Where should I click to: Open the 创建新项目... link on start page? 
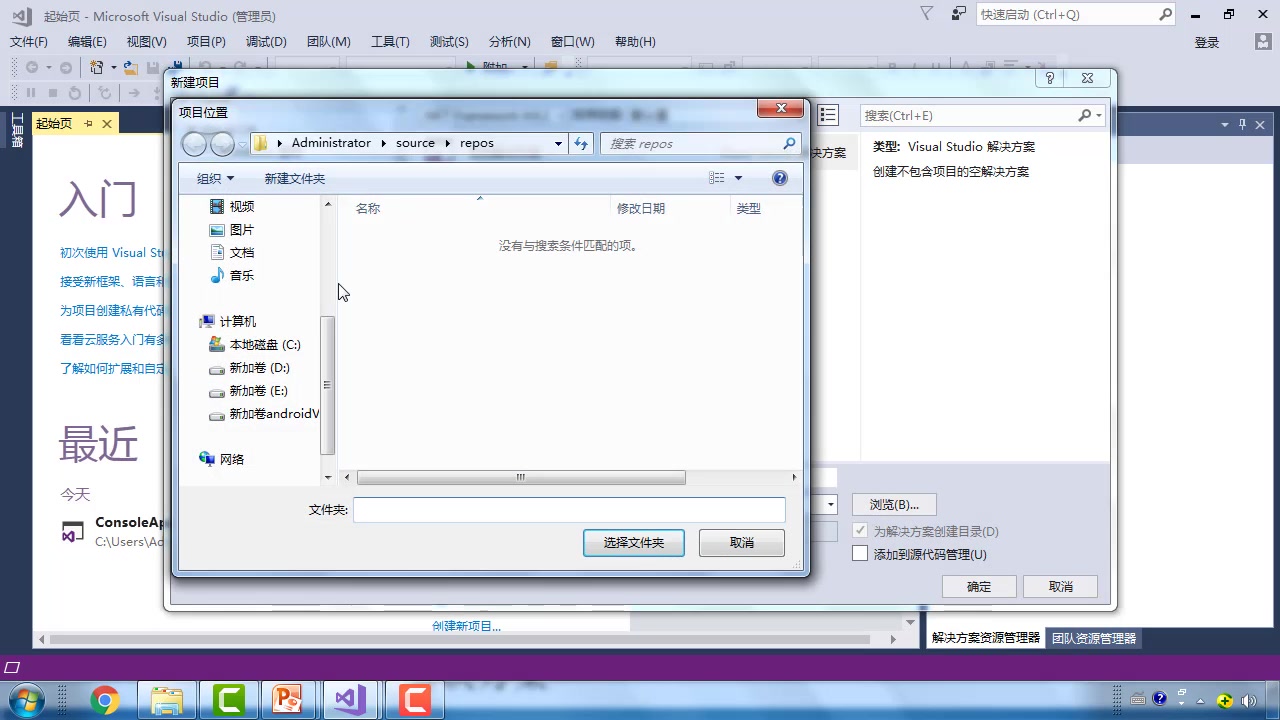point(466,626)
